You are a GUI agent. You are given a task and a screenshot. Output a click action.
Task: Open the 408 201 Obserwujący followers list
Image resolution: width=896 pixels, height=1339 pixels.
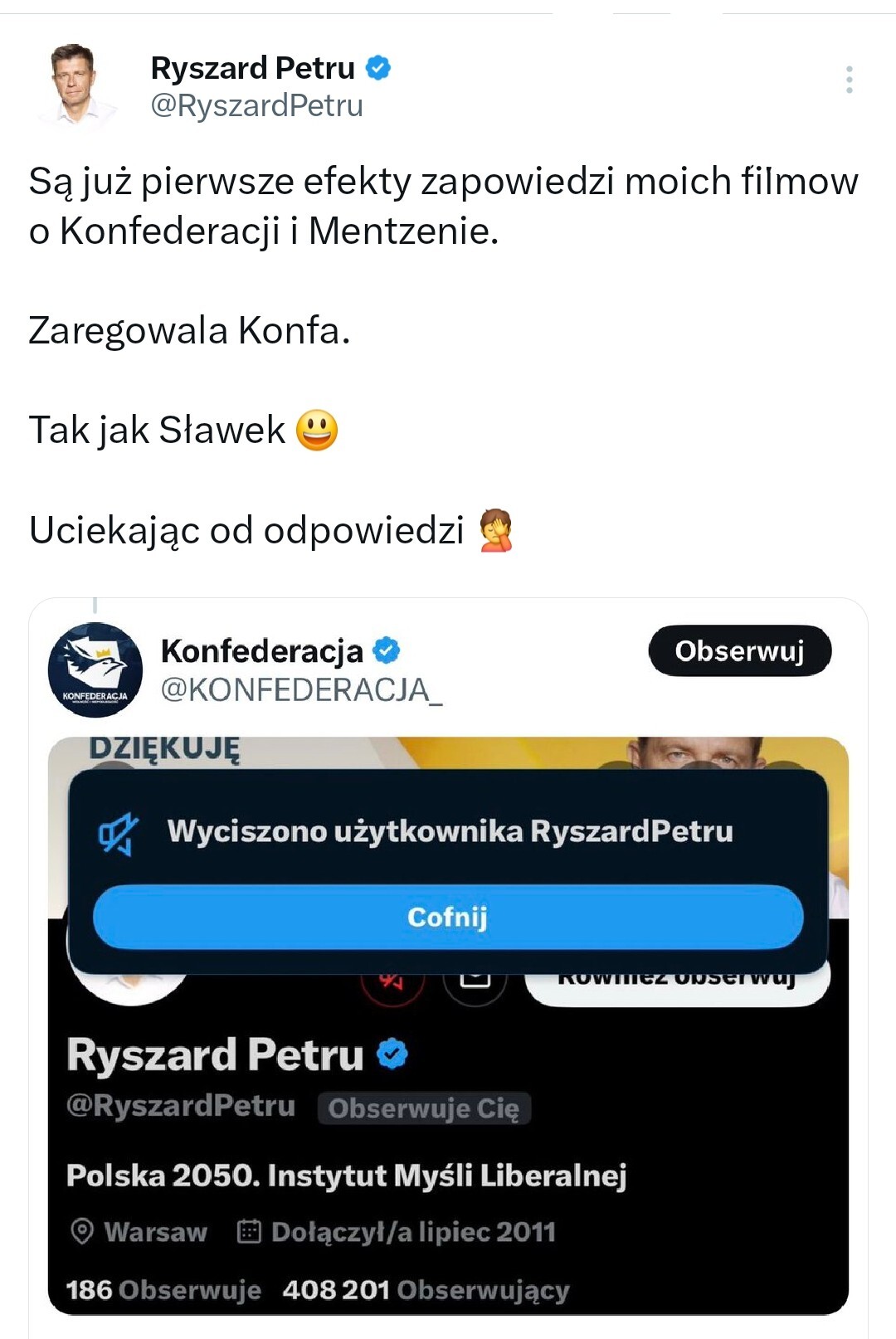[x=426, y=1290]
